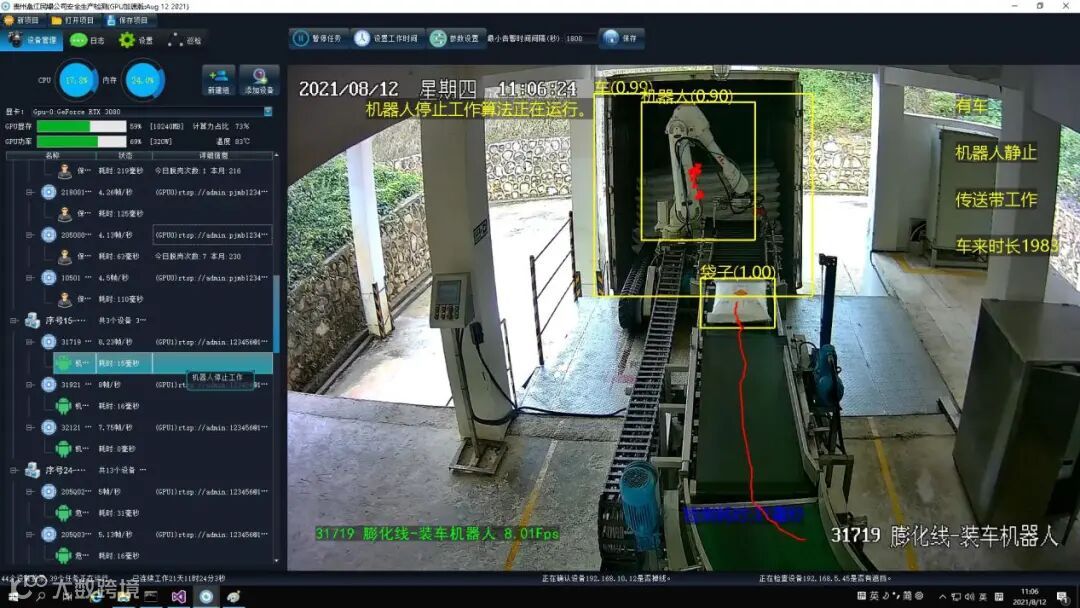Click the device tree vertical scrollbar thumb

tap(276, 313)
